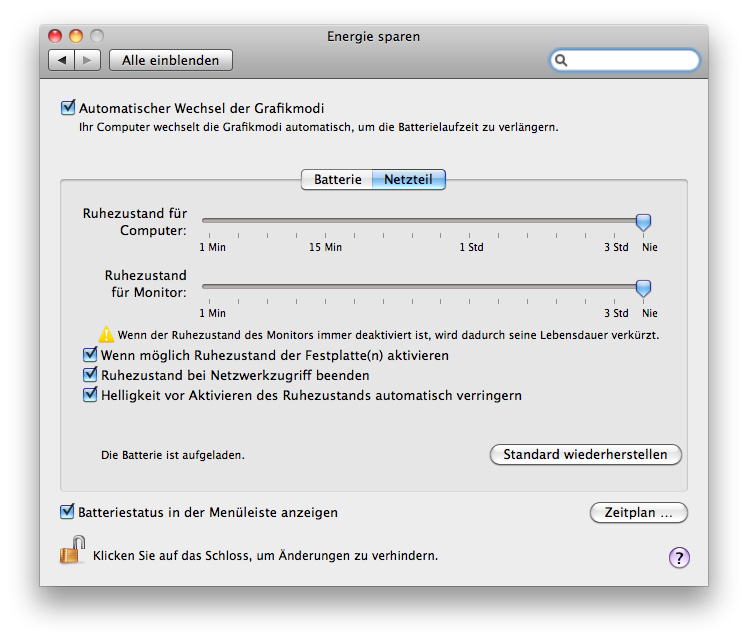Click the magnifier icon in search field

561,60
